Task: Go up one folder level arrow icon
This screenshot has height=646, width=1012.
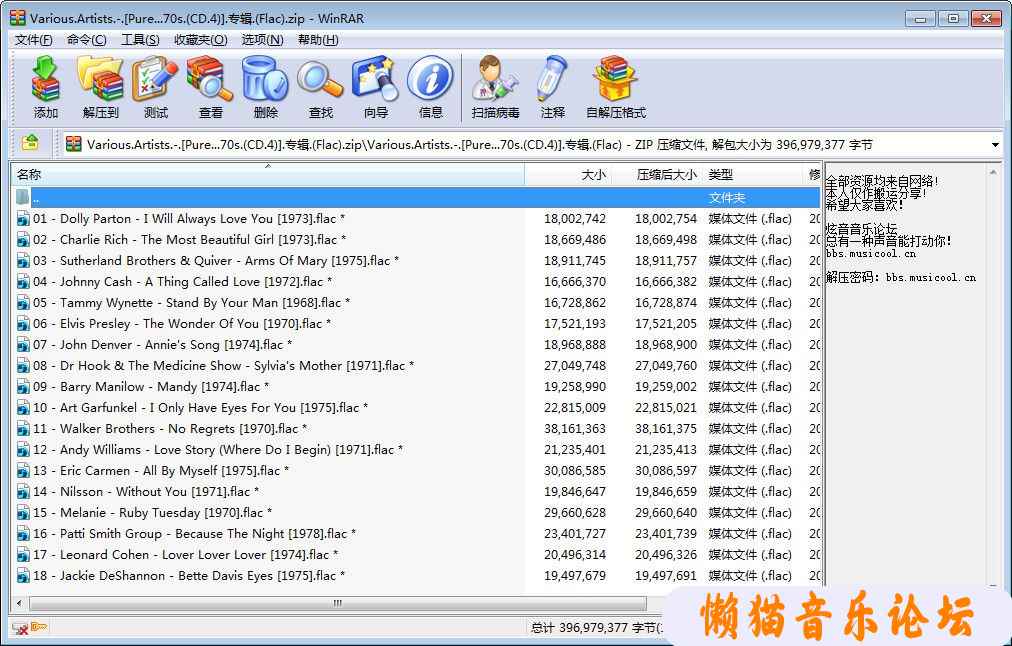Action: point(30,143)
